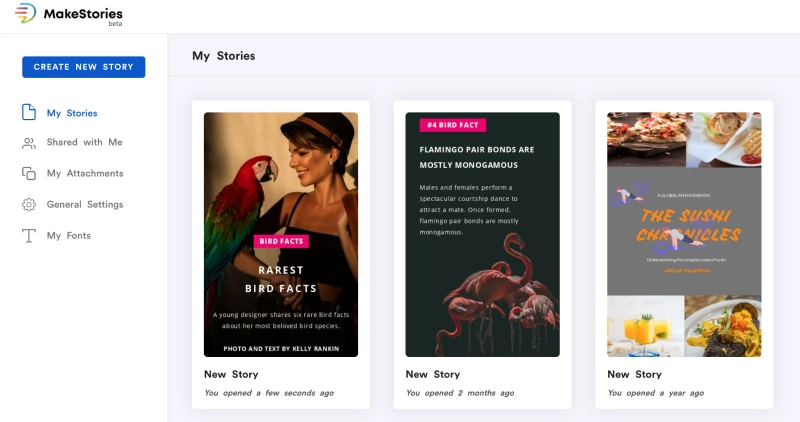
Task: Click the My Stories document icon
Action: (x=29, y=113)
